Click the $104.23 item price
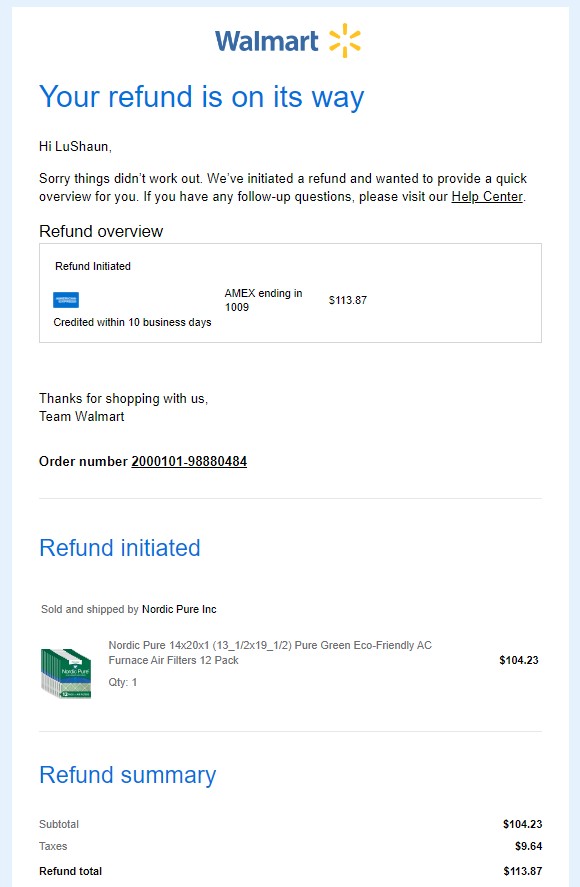580x887 pixels. tap(519, 660)
